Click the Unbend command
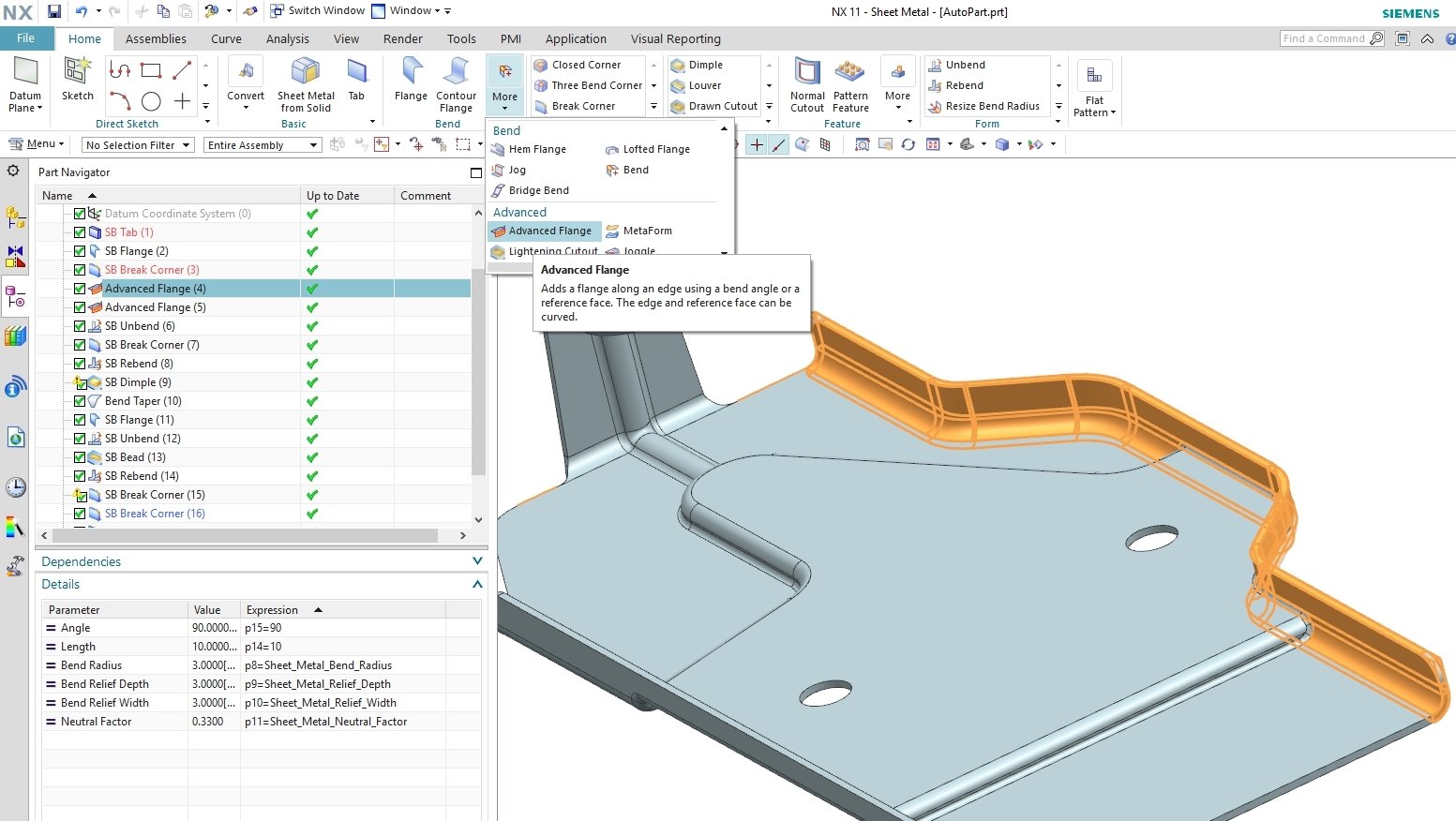This screenshot has height=821, width=1456. pos(956,65)
